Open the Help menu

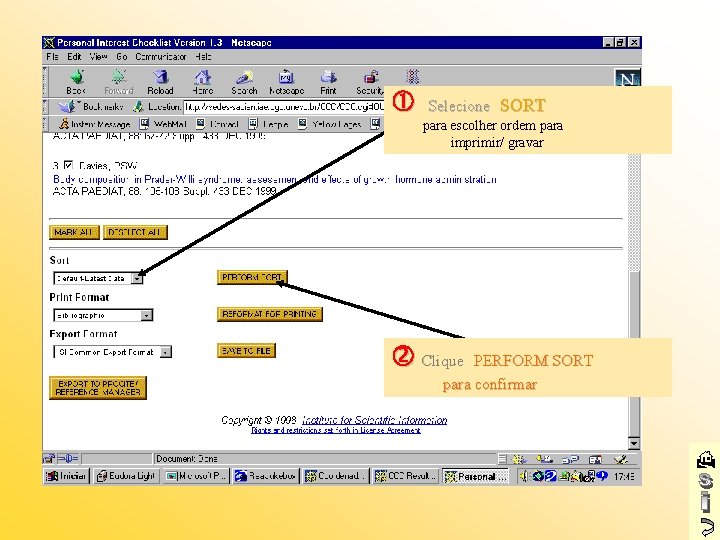pos(203,57)
